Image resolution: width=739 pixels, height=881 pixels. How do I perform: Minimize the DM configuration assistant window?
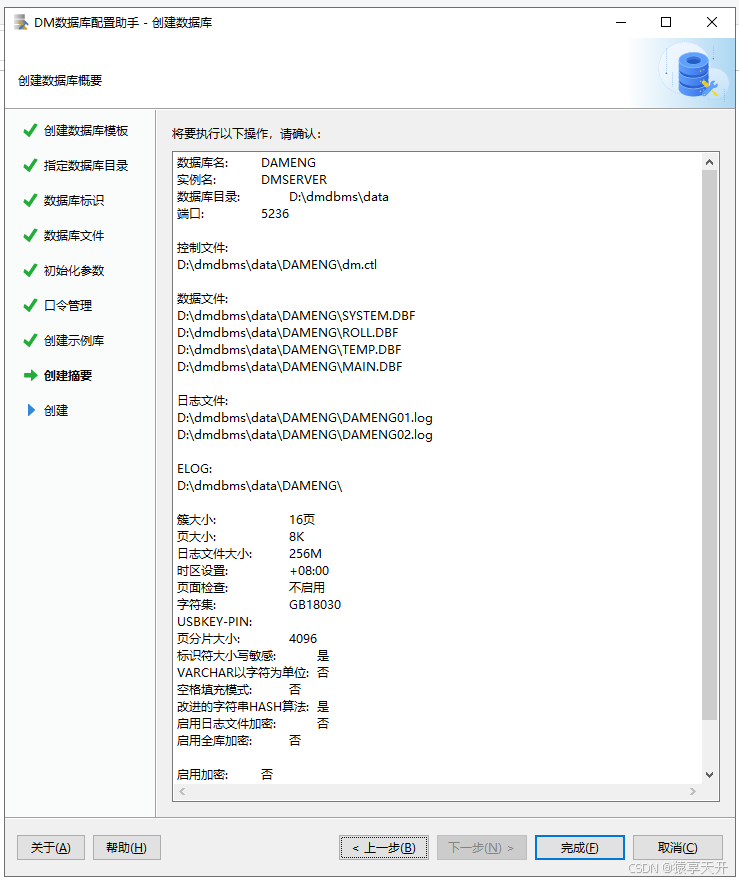(x=621, y=22)
